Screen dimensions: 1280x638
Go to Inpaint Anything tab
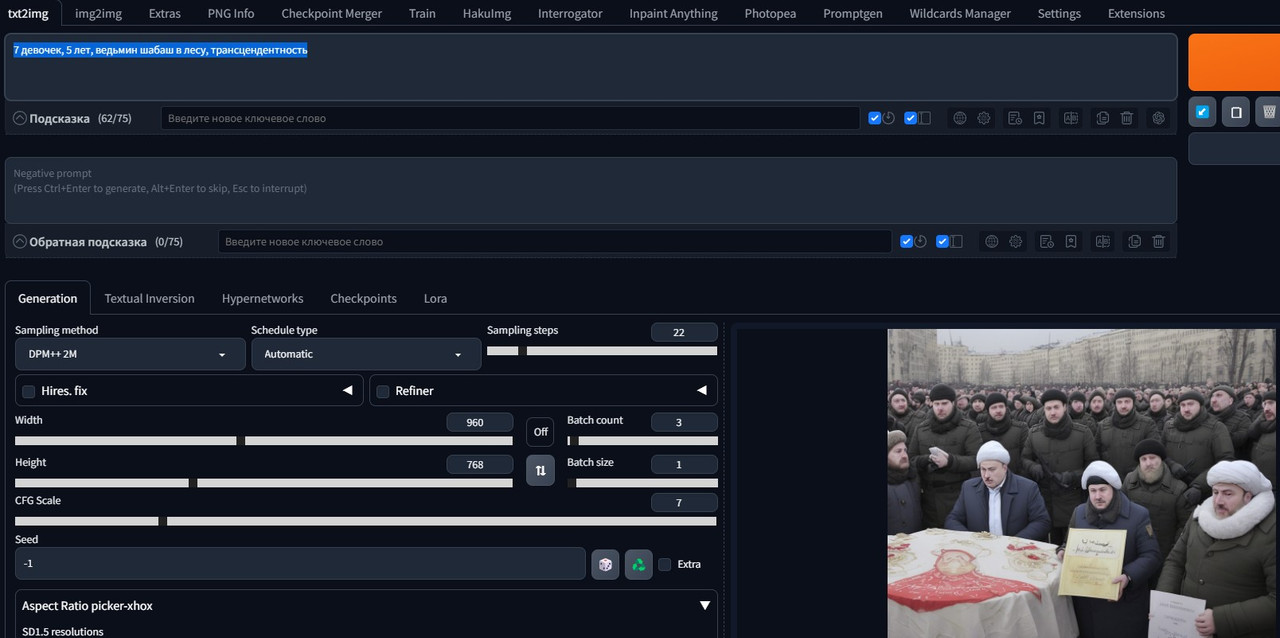673,13
